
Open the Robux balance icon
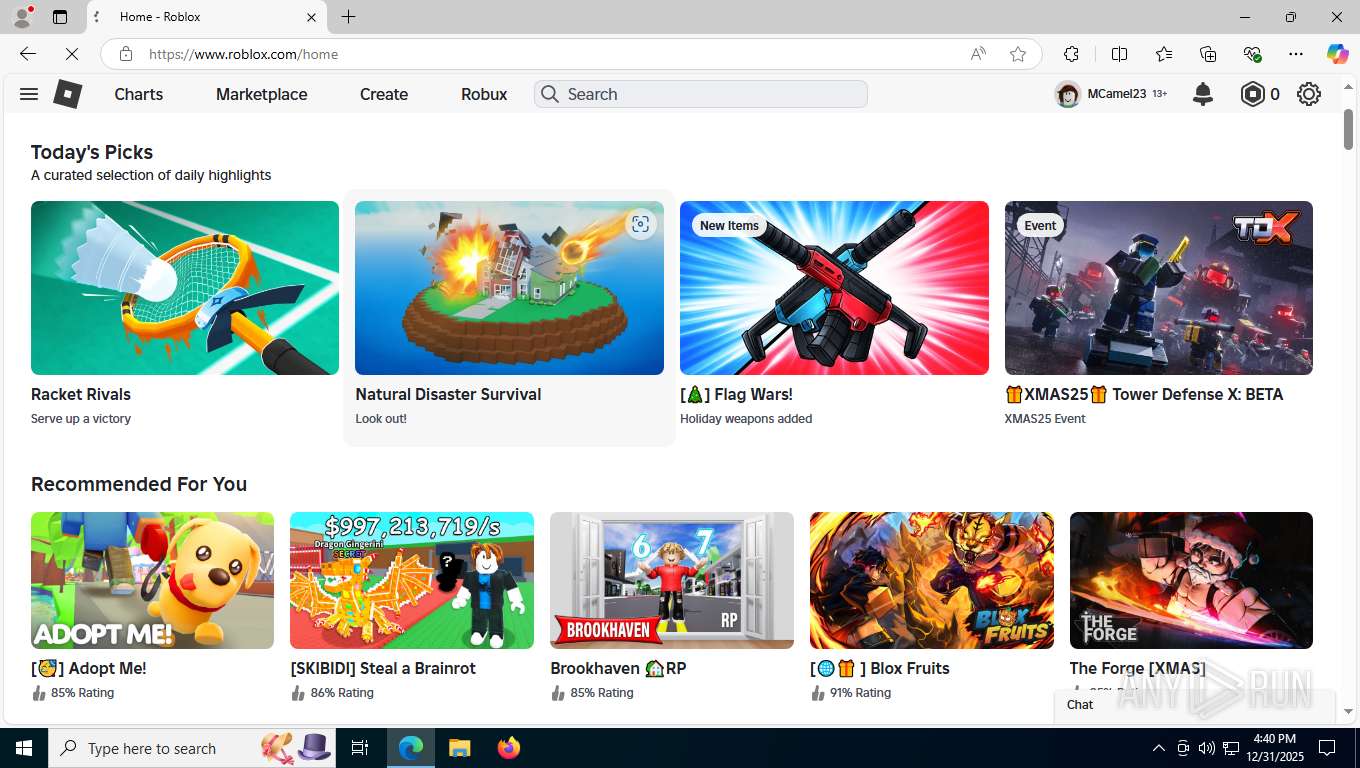pyautogui.click(x=1252, y=94)
